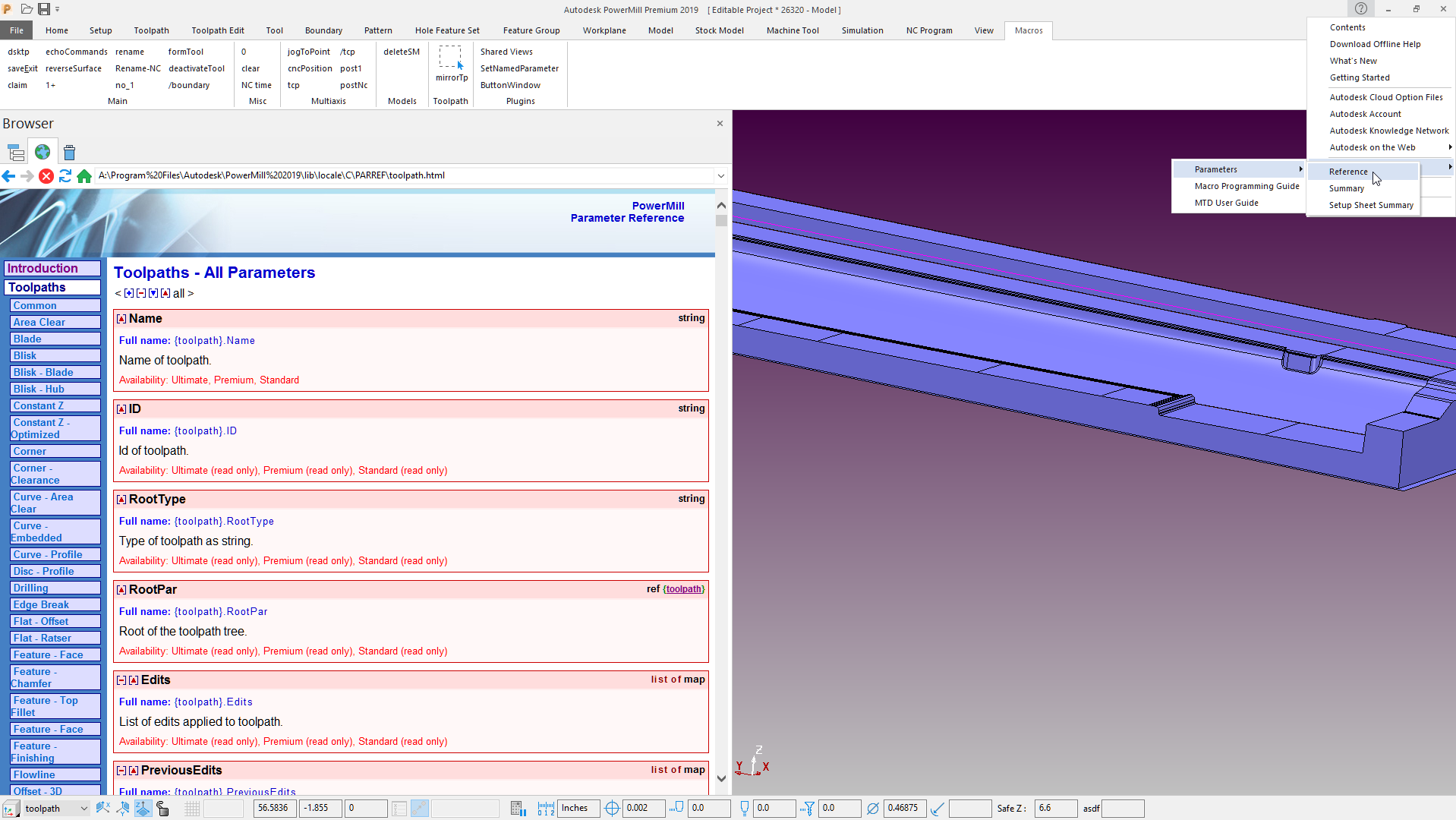The height and width of the screenshot is (820, 1456).
Task: Click the help page vertical scrollbar down arrow
Action: pyautogui.click(x=721, y=778)
